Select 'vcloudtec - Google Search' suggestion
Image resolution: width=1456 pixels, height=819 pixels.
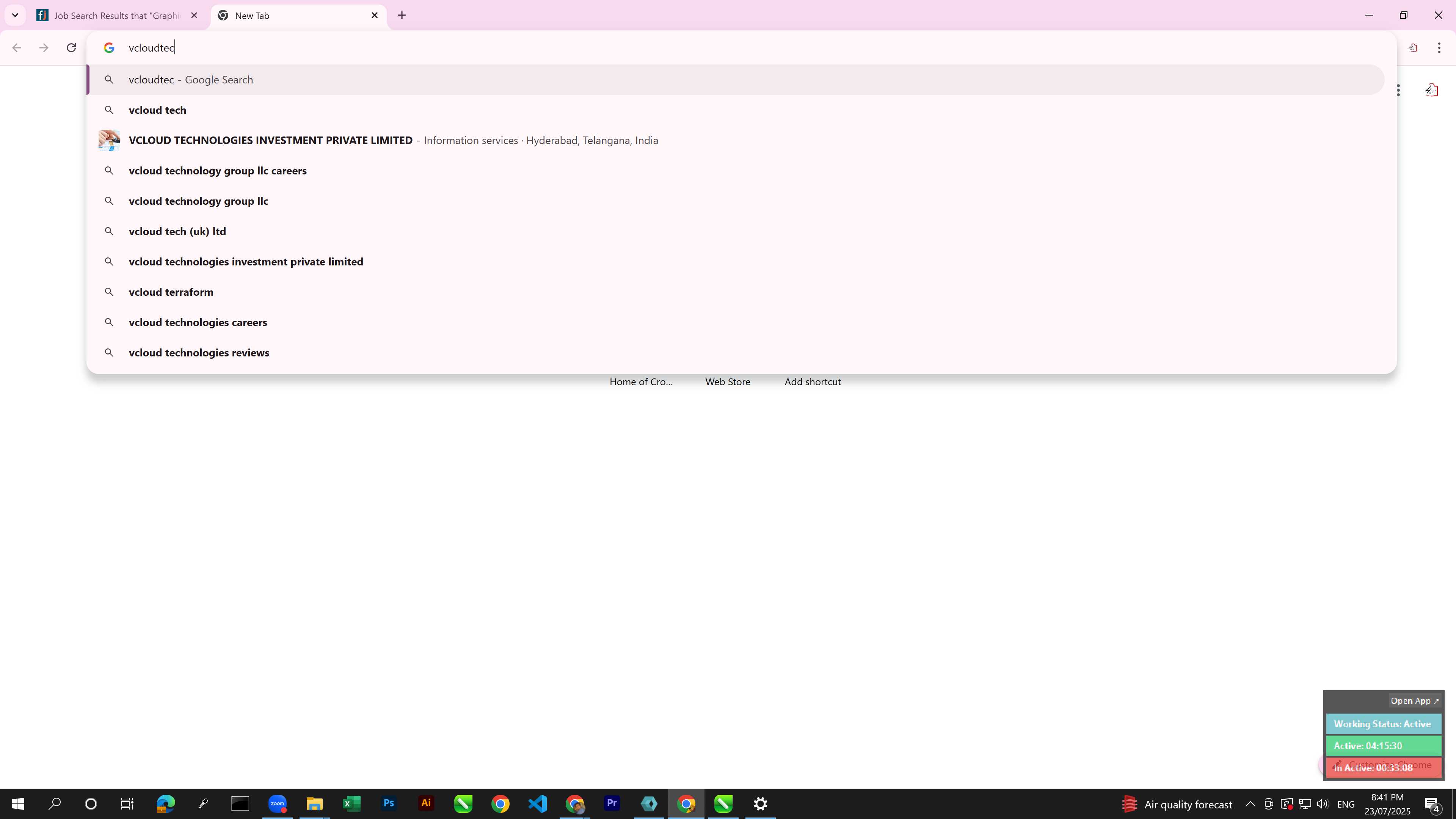[735, 80]
